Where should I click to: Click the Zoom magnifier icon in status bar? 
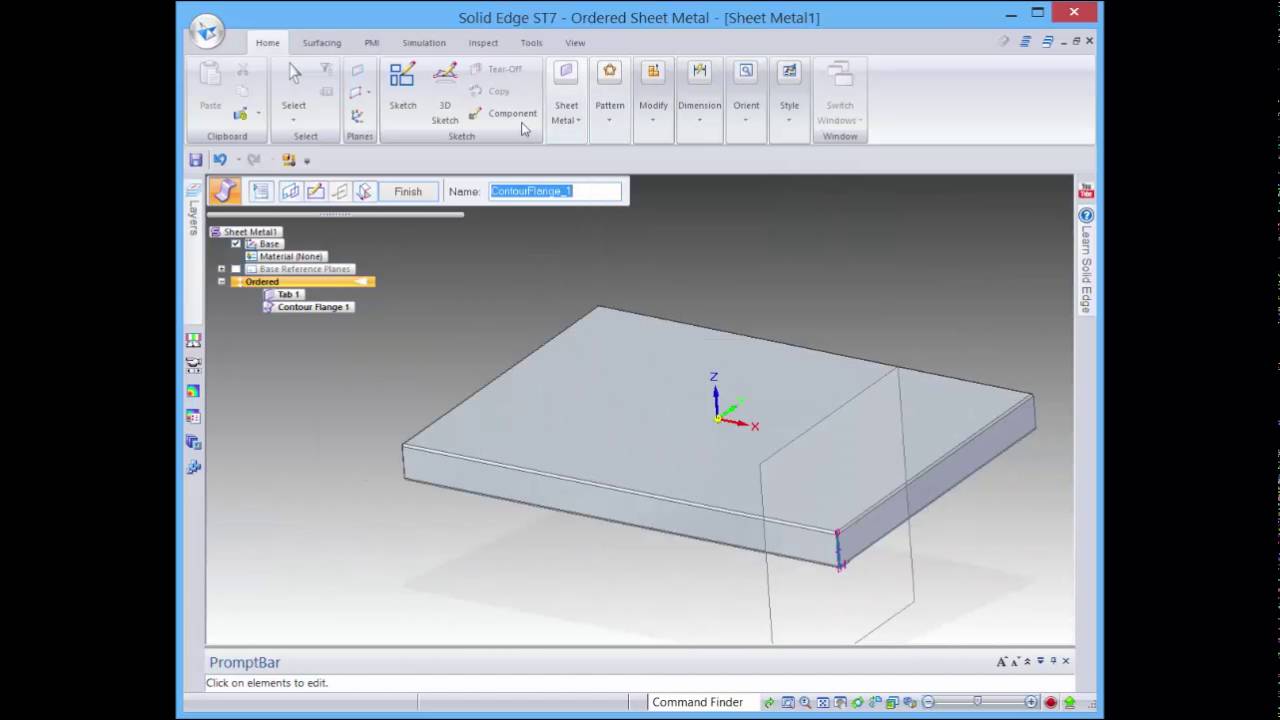pos(805,702)
